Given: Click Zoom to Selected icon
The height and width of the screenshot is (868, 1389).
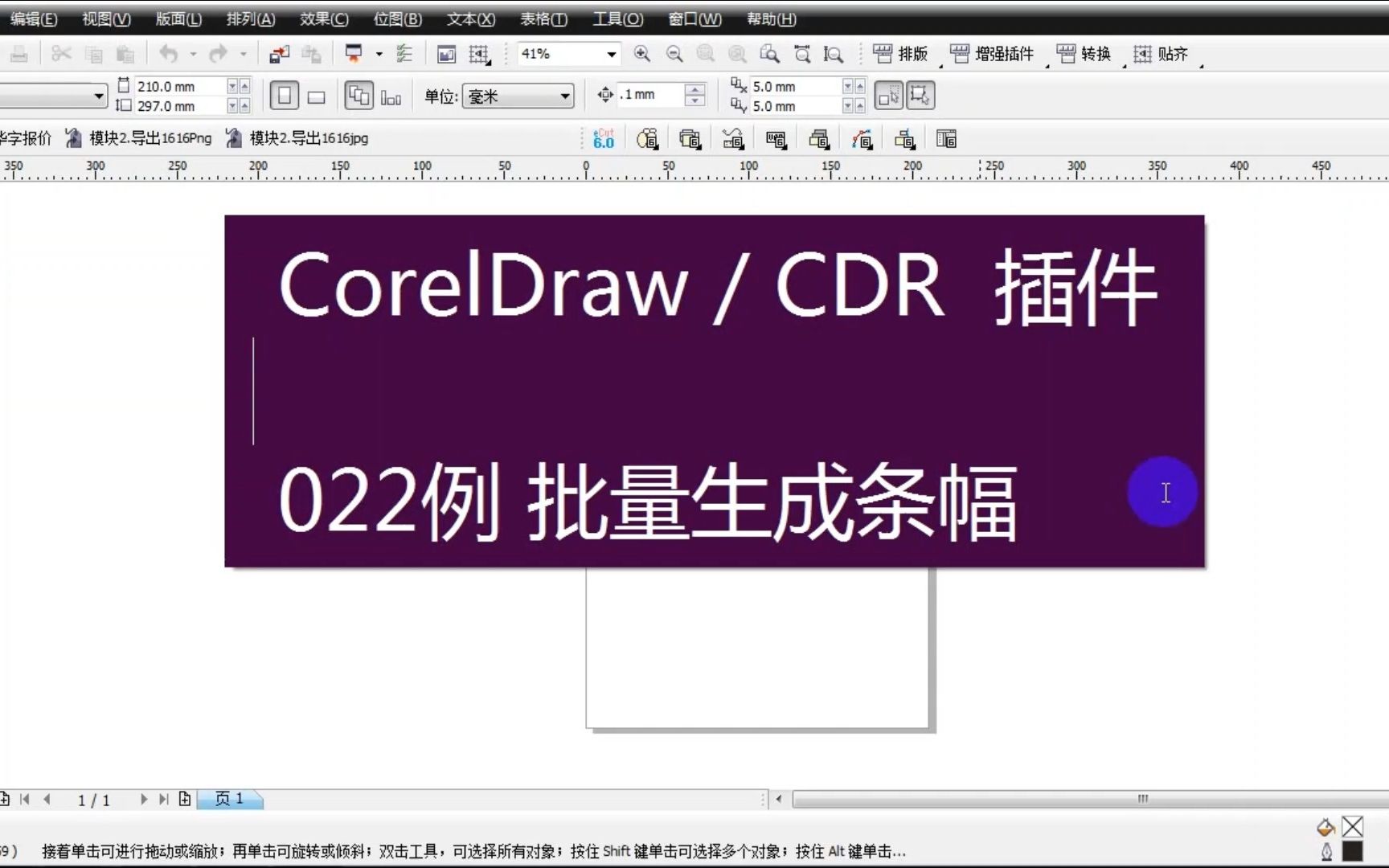Looking at the screenshot, I should tap(706, 54).
